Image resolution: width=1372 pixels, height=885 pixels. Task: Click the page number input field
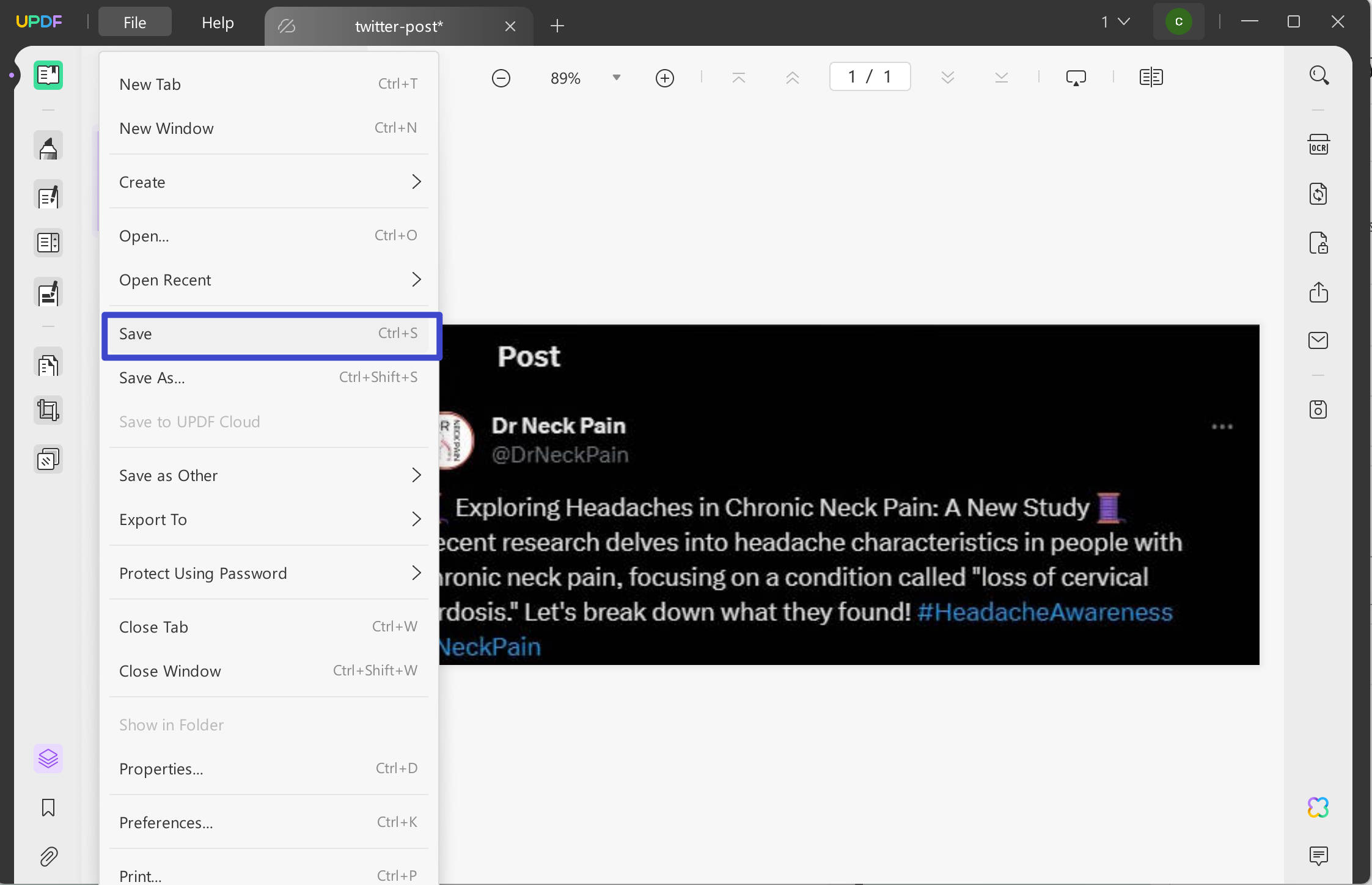[x=869, y=76]
